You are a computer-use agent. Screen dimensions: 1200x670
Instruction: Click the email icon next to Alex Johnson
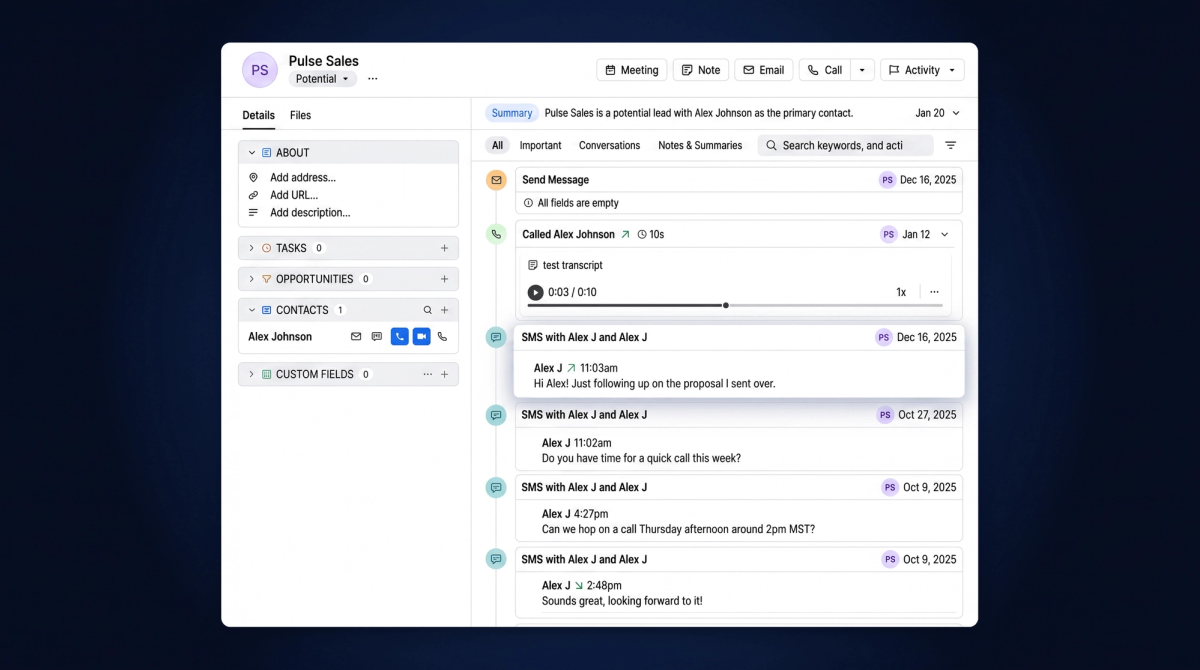click(356, 337)
